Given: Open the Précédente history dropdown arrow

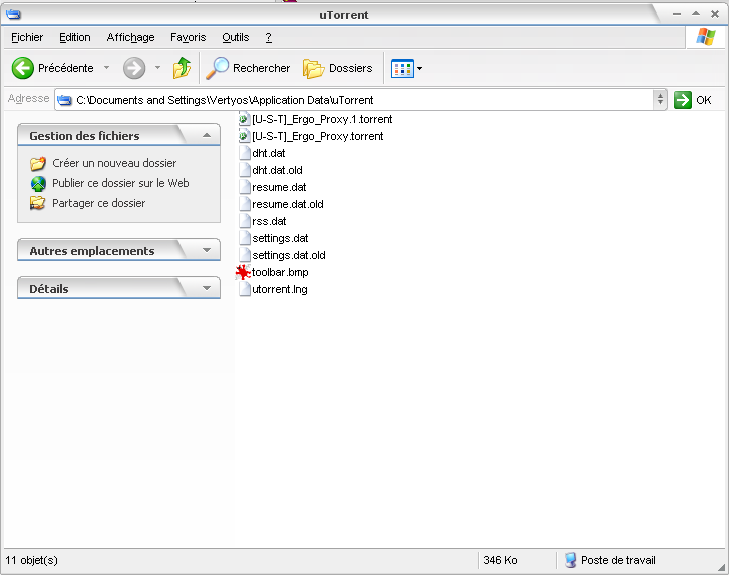Looking at the screenshot, I should 107,68.
